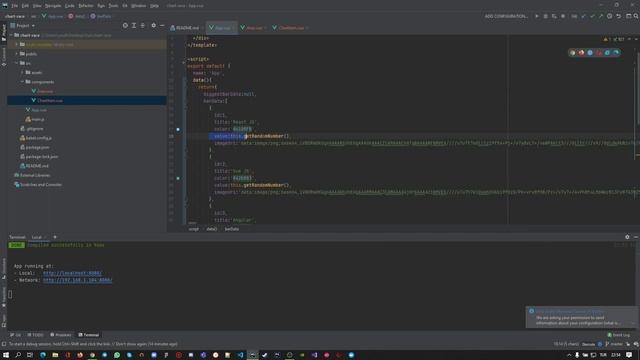Screen dimensions: 640x360
Task: Open WhatsApp from the taskbar
Action: (117, 355)
